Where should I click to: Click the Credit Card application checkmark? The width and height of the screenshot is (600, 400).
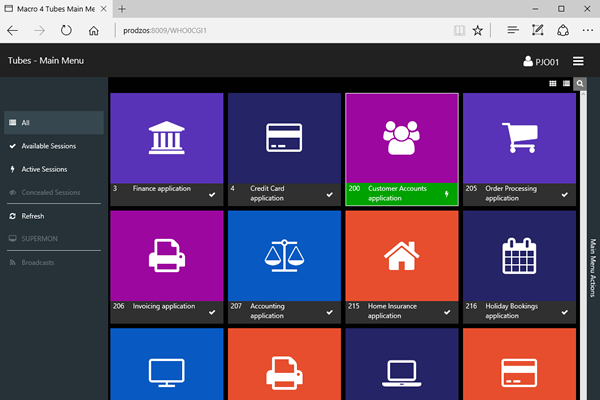329,195
